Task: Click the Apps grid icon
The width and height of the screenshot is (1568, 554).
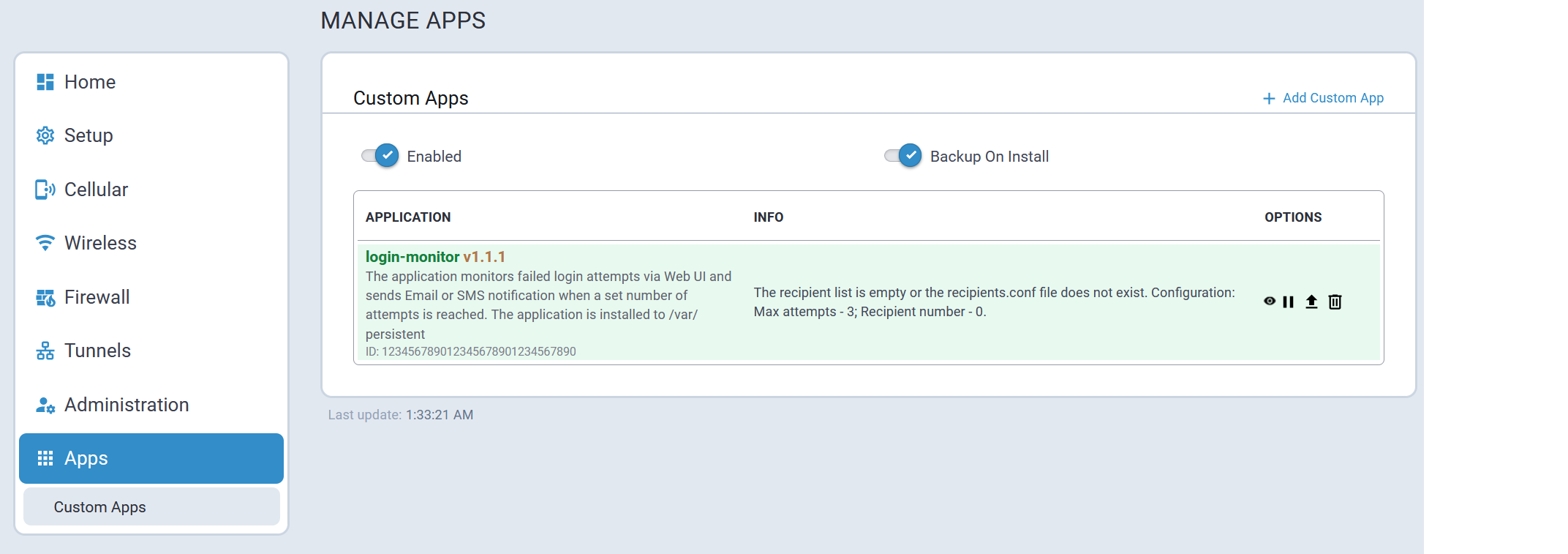Action: pos(45,458)
